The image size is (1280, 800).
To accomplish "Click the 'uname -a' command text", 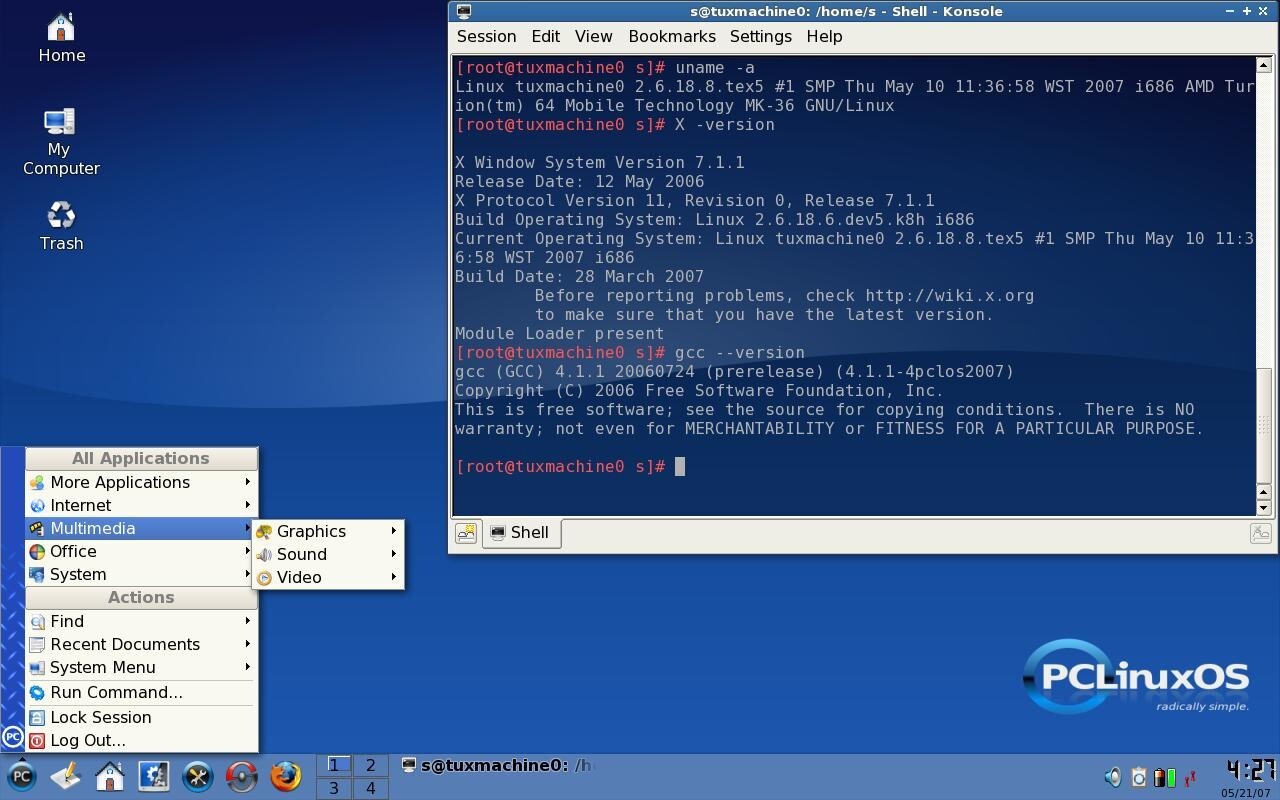I will (x=715, y=67).
